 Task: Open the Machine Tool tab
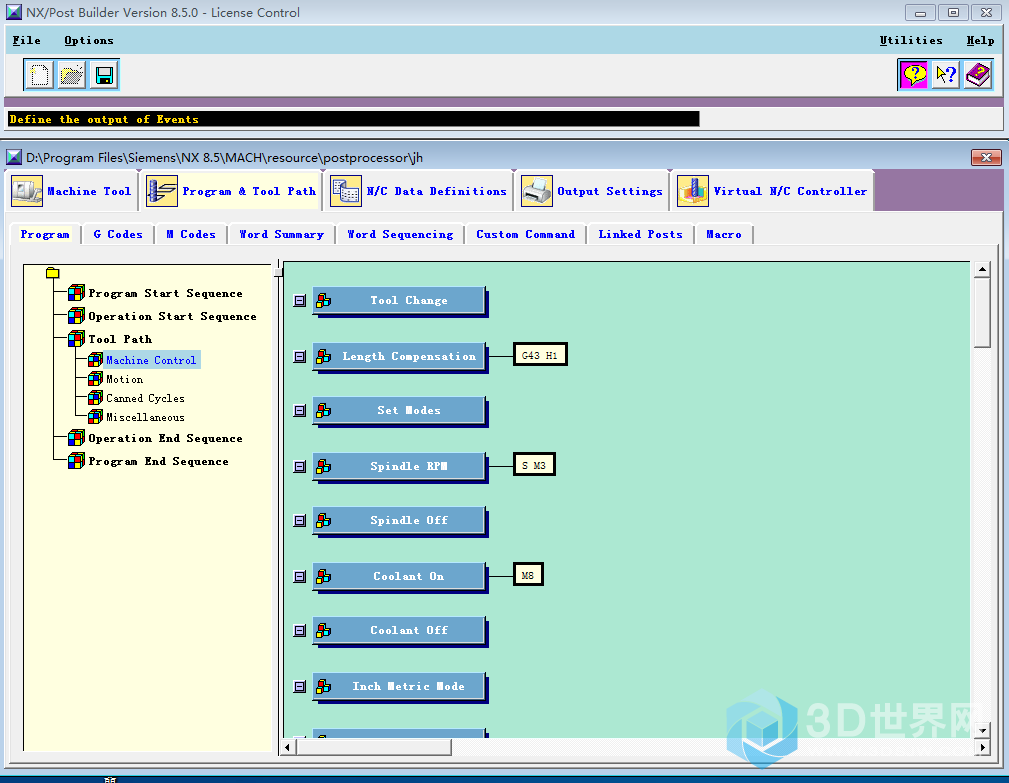(x=72, y=191)
